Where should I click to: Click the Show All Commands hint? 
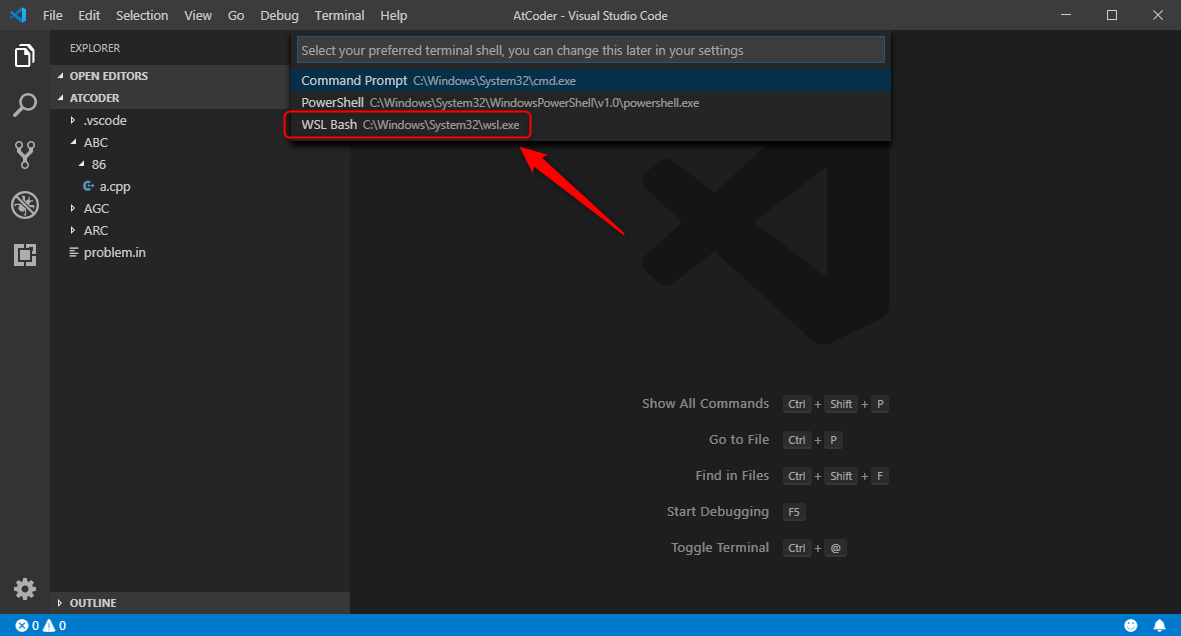point(705,404)
